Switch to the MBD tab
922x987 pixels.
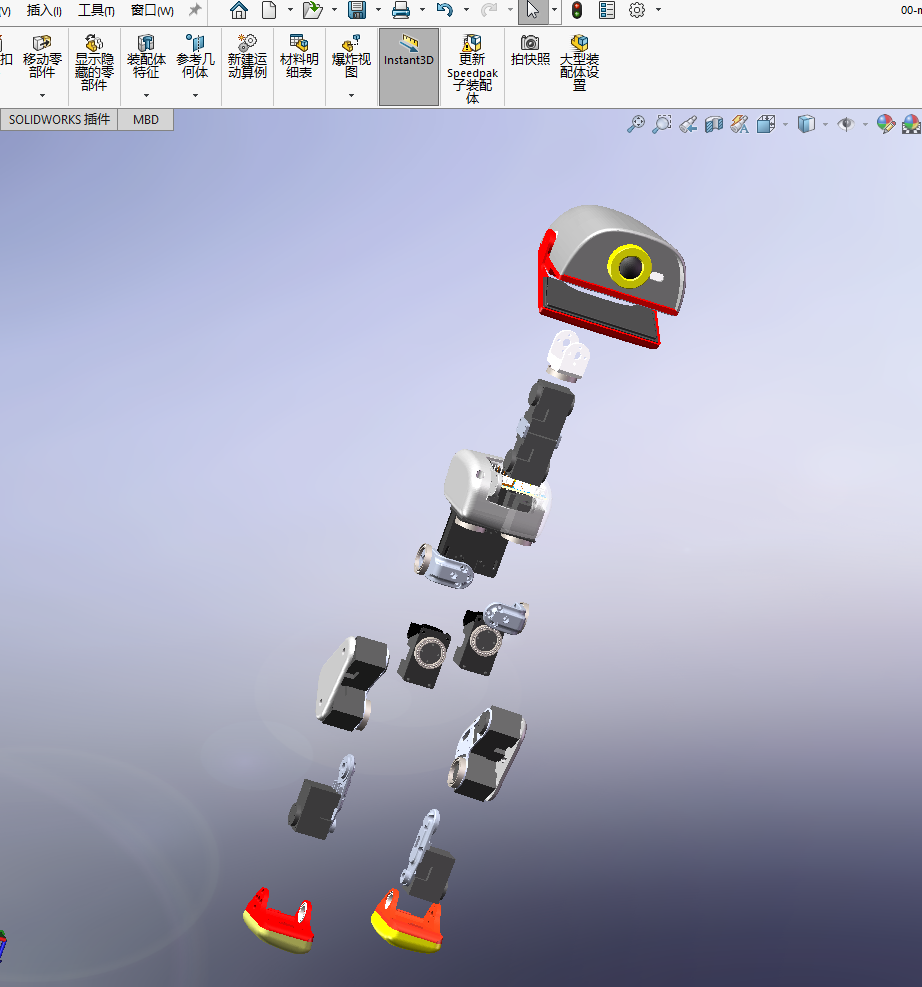(145, 120)
